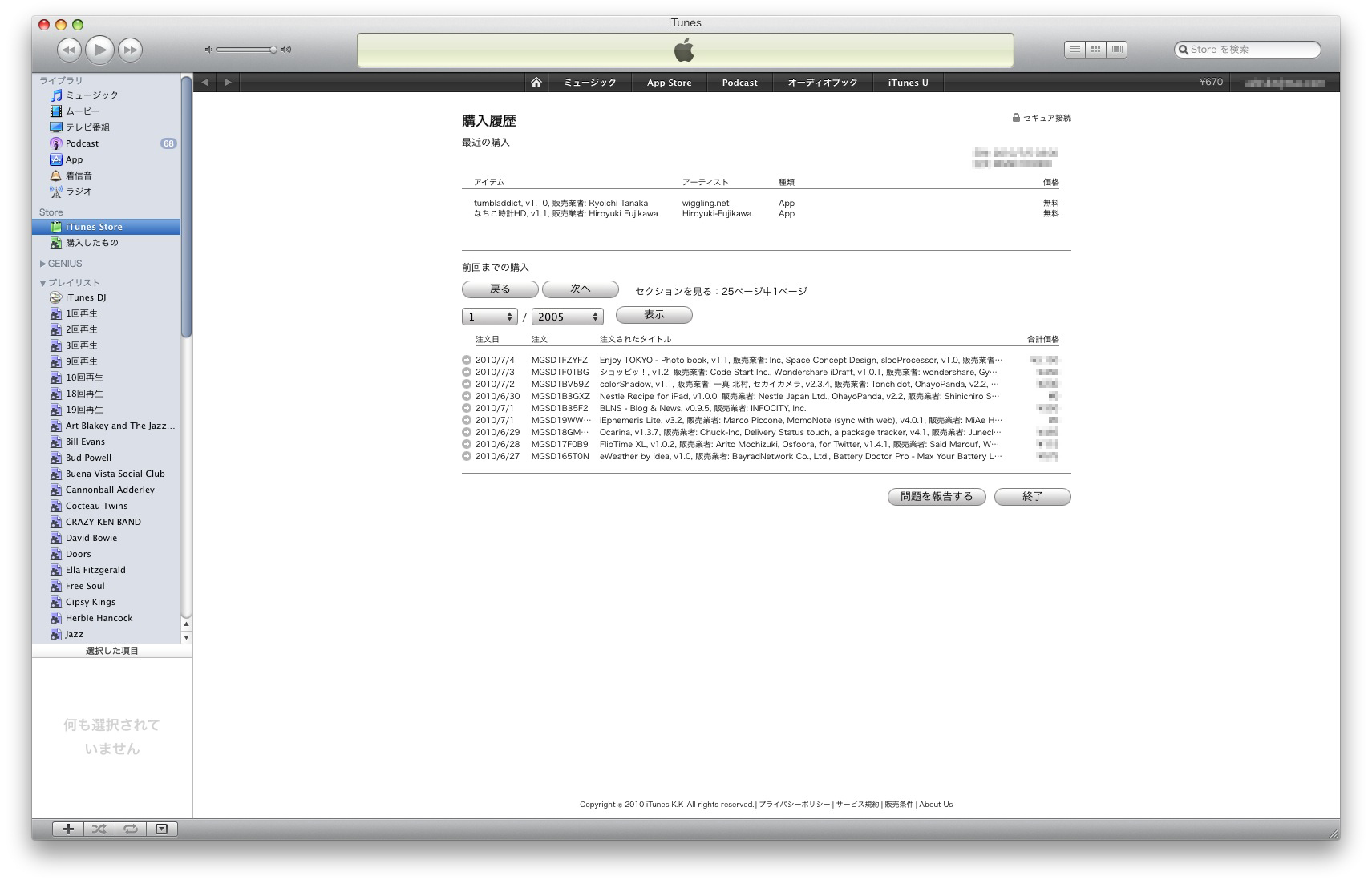1372x888 pixels.
Task: Click the Play button
Action: (x=99, y=50)
